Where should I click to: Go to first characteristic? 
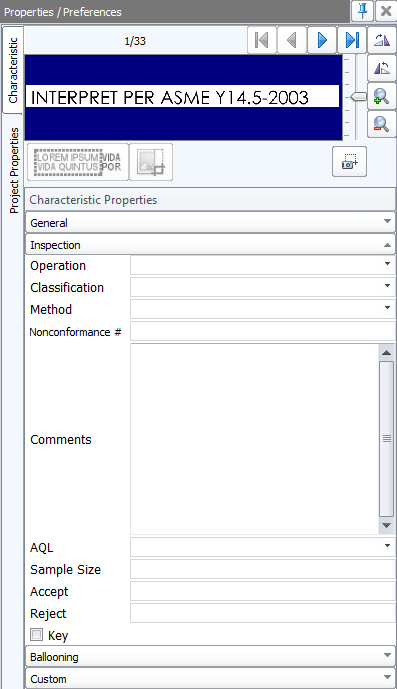262,40
